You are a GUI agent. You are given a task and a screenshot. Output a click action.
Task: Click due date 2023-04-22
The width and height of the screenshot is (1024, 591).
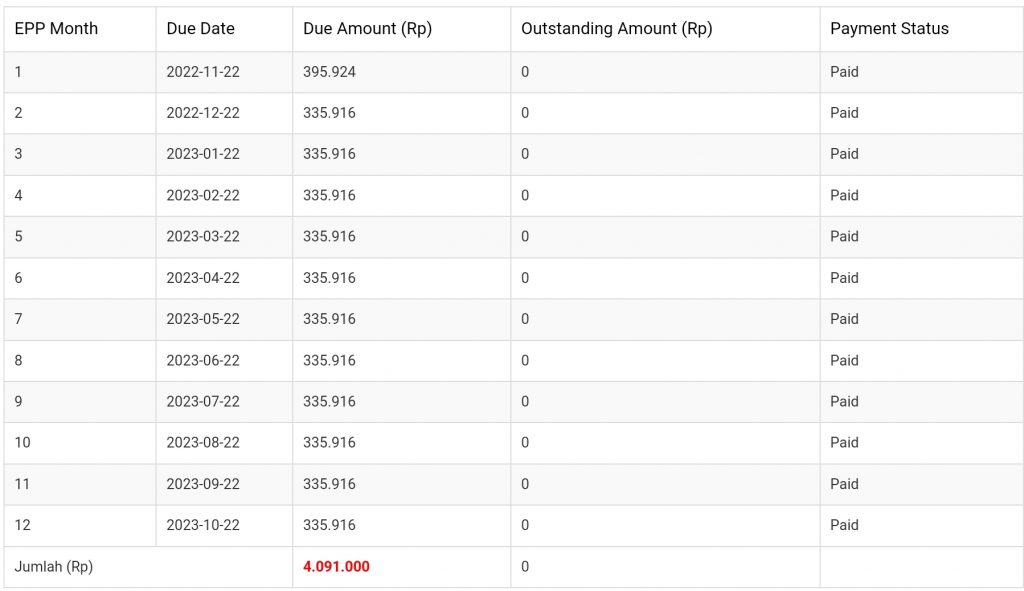203,278
